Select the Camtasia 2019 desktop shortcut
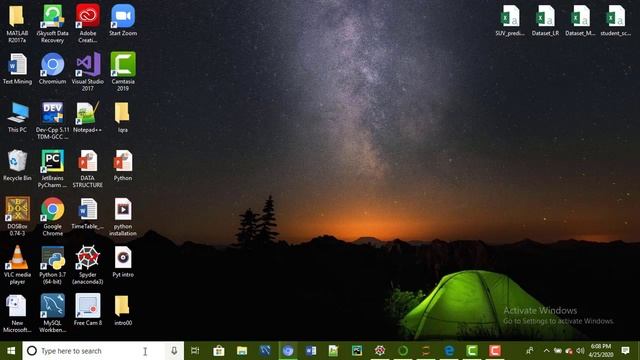640x360 pixels. (x=123, y=64)
